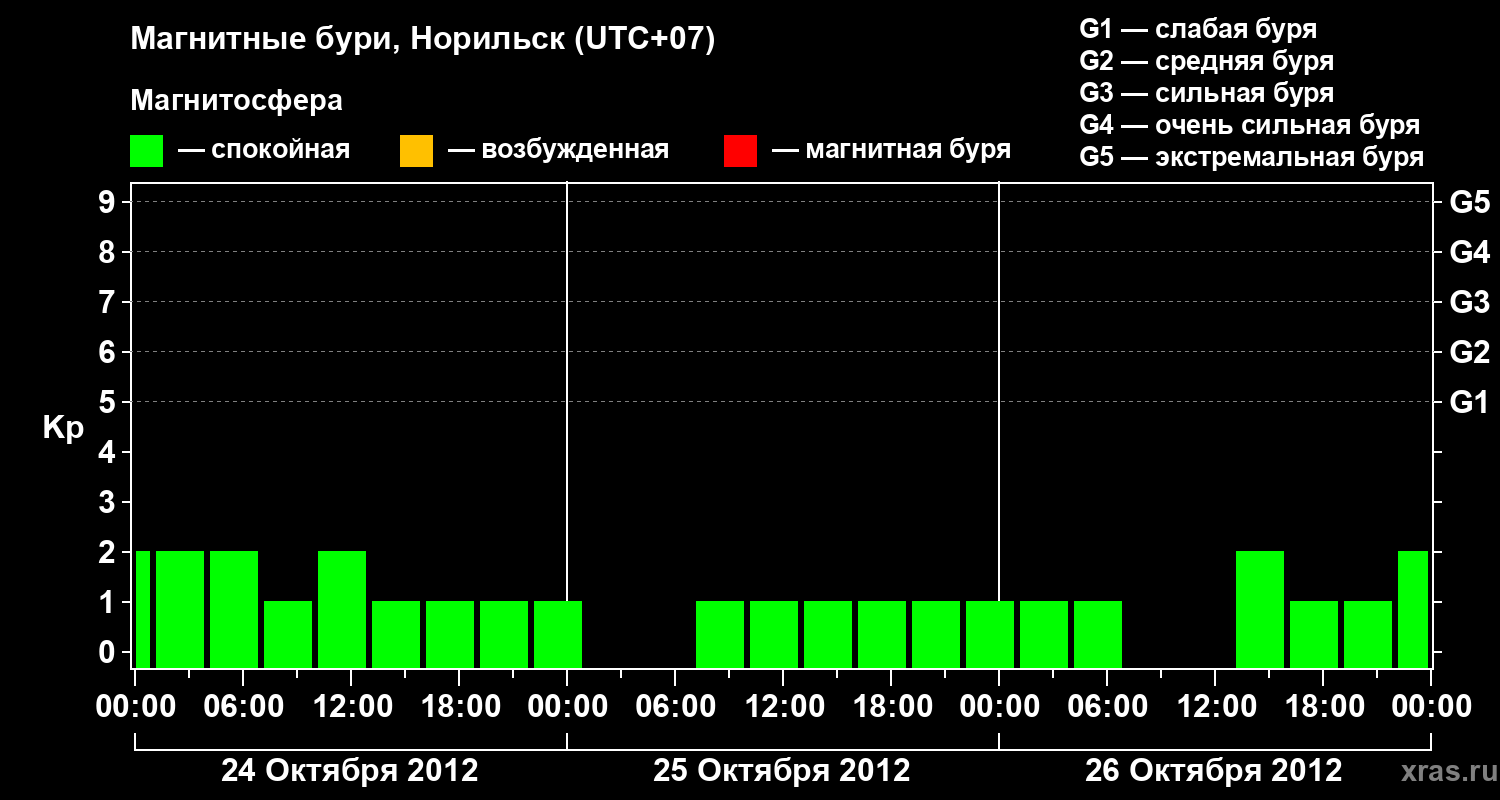Click the Kp 2 bar for 01:00–04:00, 24 Октября
Viewport: 1500px width, 800px height.
click(x=180, y=609)
